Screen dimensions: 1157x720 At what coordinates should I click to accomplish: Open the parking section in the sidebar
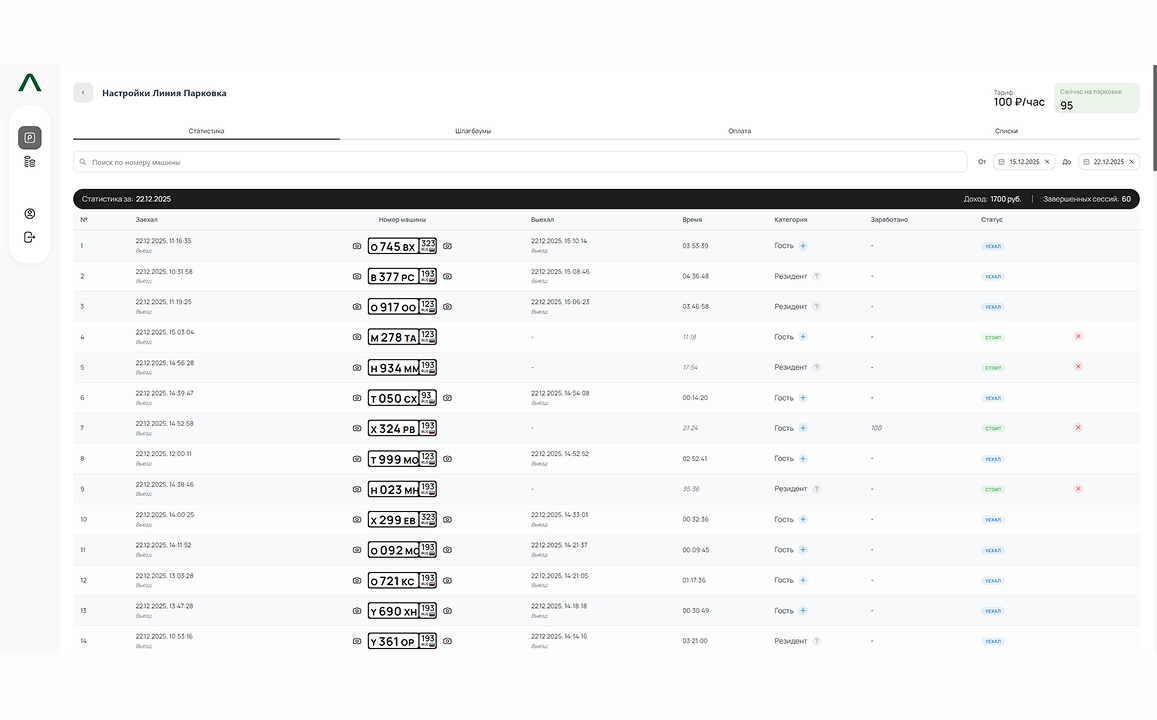coord(29,138)
